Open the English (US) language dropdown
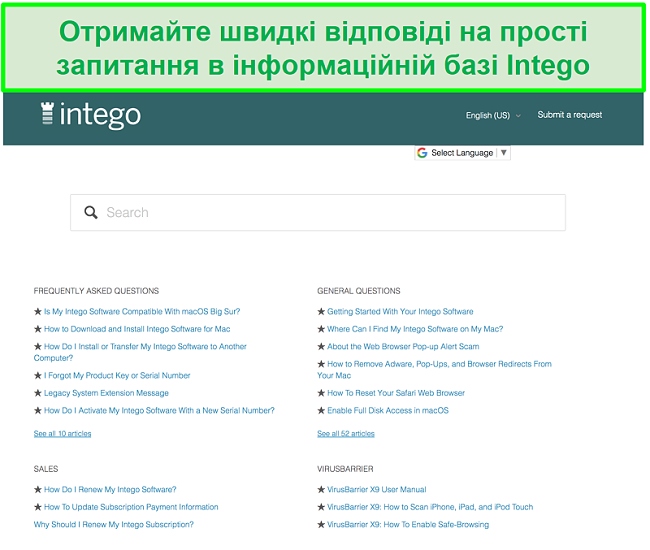This screenshot has width=650, height=550. click(x=492, y=115)
